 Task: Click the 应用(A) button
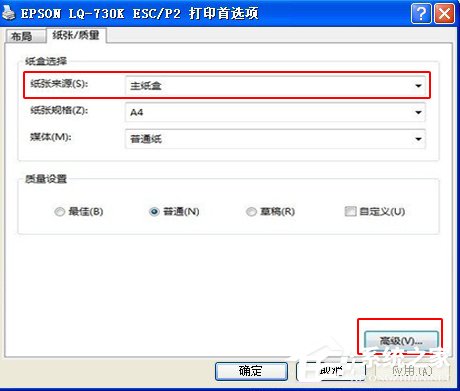tap(412, 371)
